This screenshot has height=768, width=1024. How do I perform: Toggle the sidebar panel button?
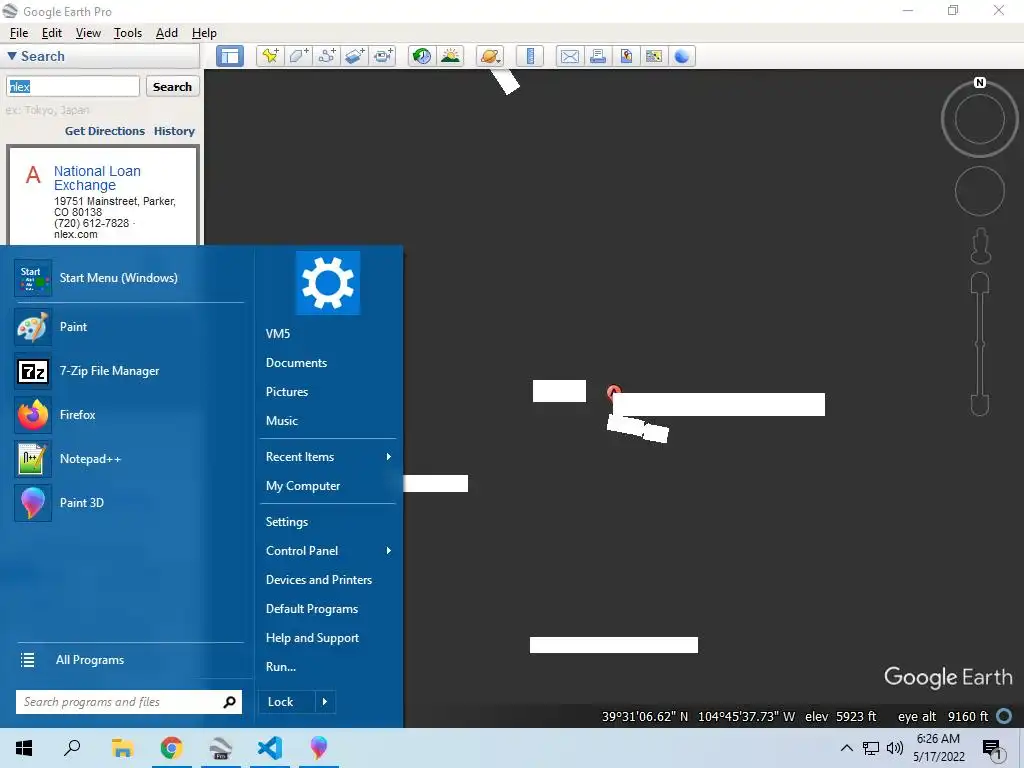click(x=230, y=56)
